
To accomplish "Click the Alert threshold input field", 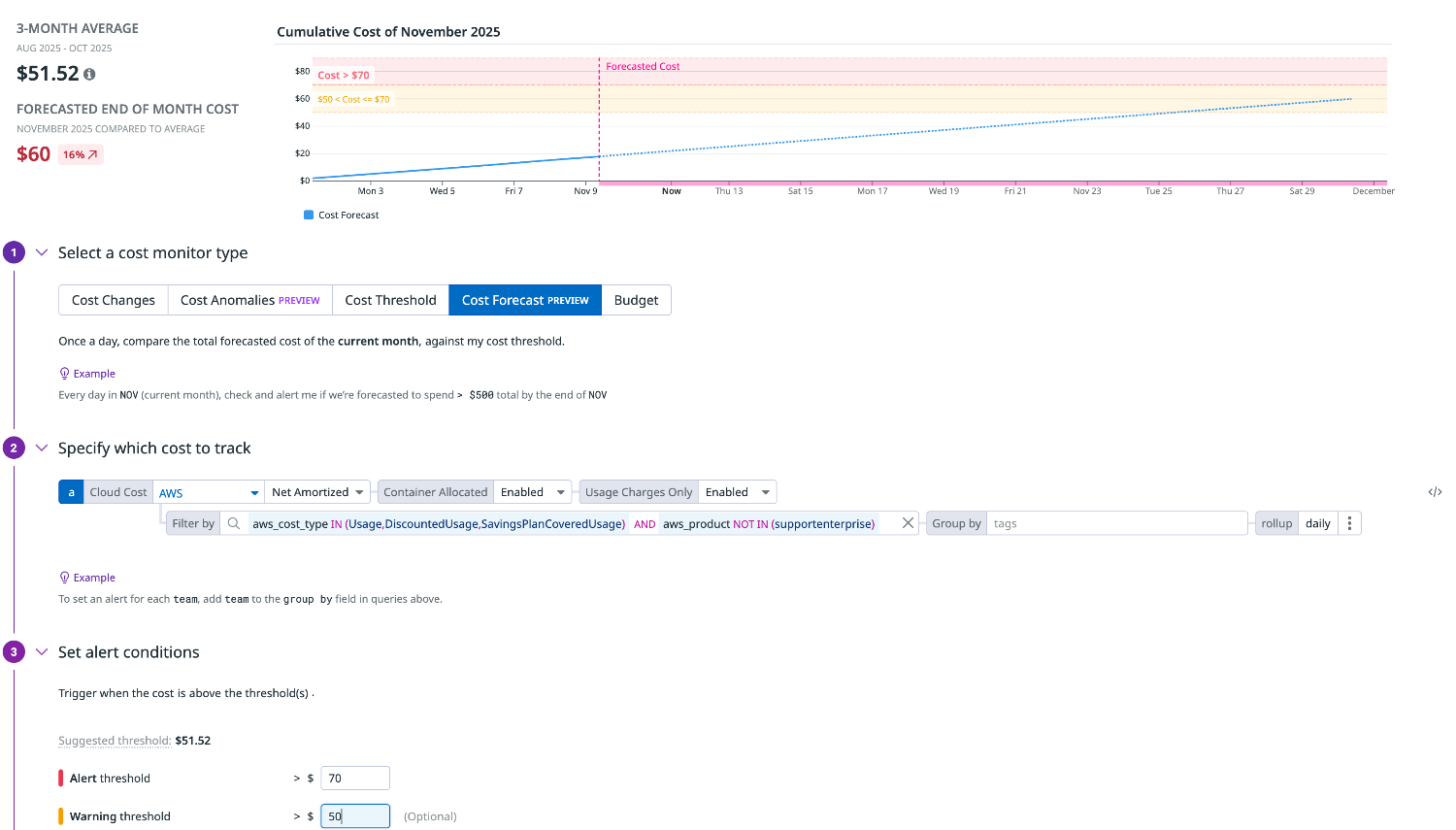I will 354,778.
